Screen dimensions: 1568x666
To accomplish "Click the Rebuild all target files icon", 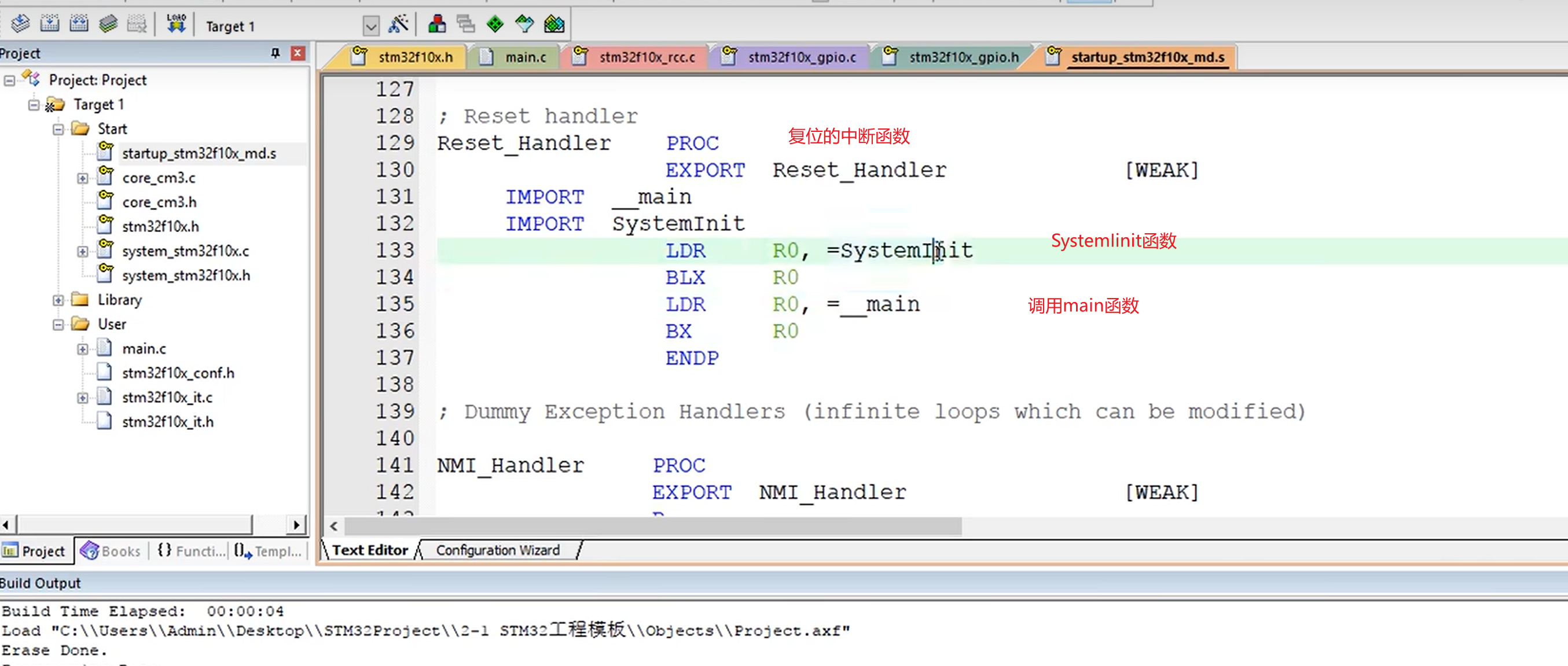I will coord(79,24).
